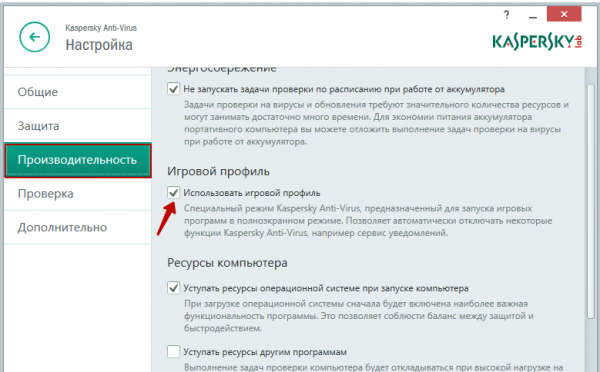
Task: Go back using the circular arrow button
Action: pyautogui.click(x=34, y=37)
